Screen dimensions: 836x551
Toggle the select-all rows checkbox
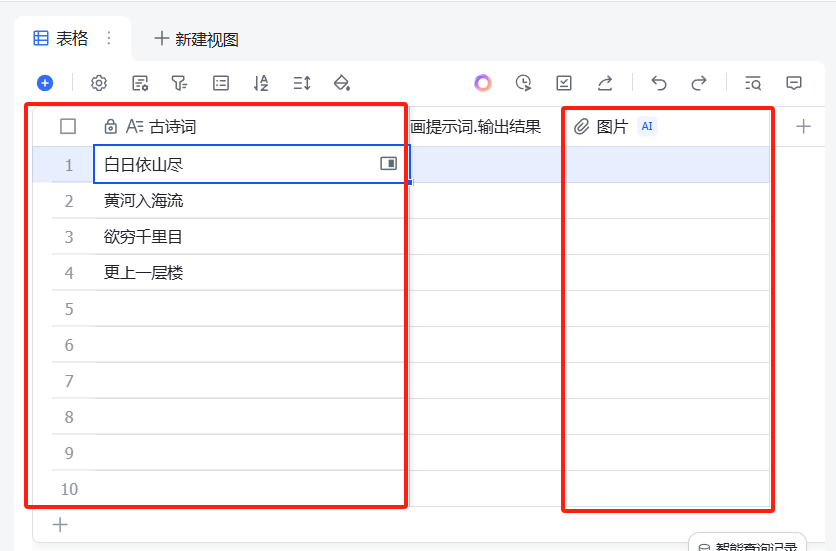point(68,126)
